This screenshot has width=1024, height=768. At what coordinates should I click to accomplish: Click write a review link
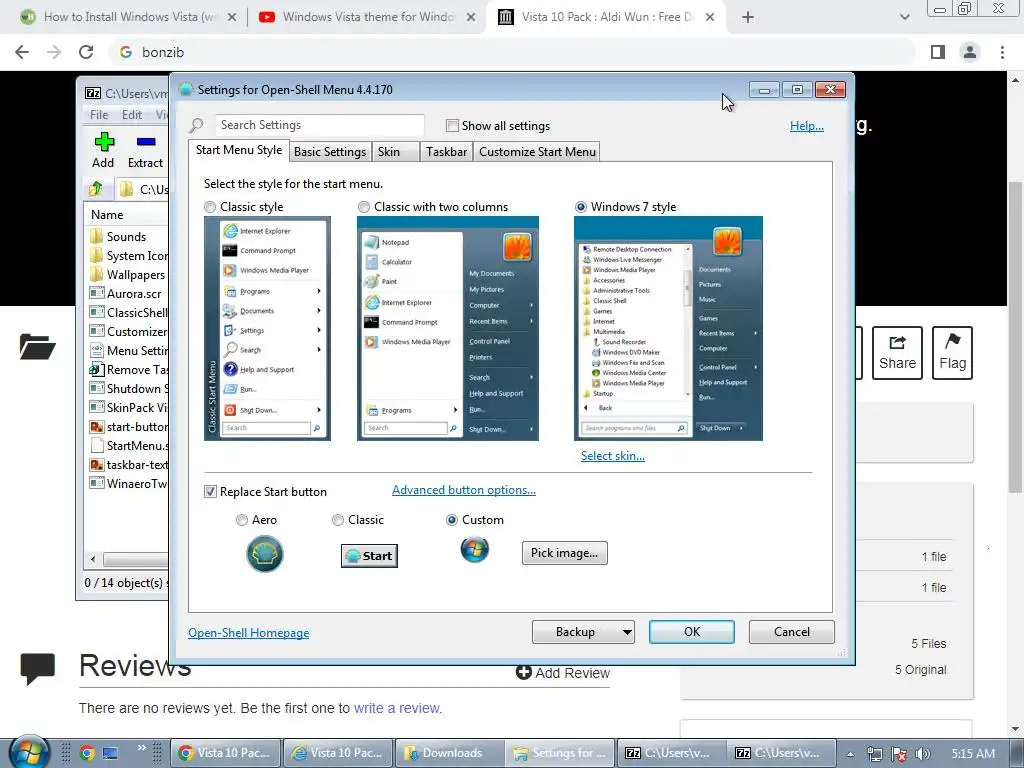[x=398, y=708]
